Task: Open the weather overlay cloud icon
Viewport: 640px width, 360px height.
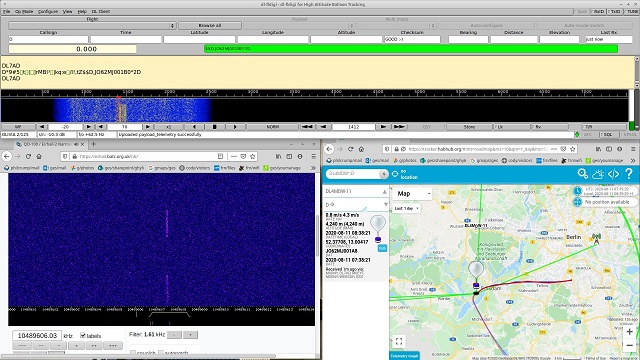Action: point(598,174)
